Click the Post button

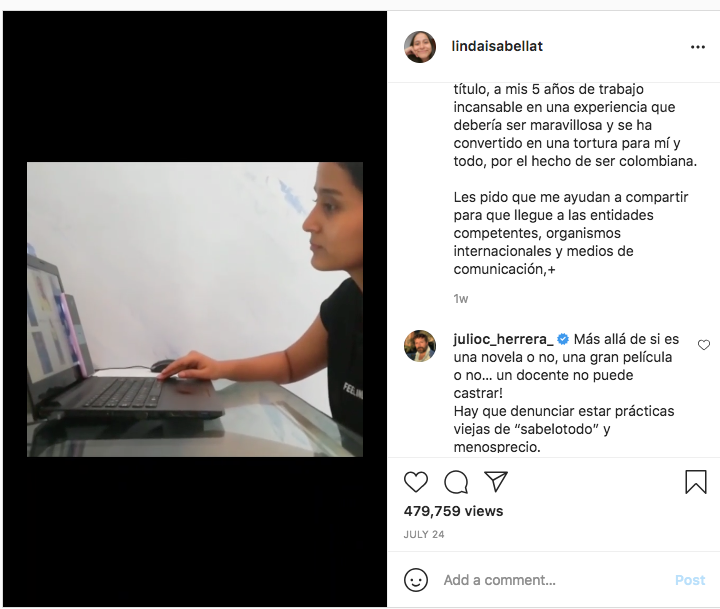pyautogui.click(x=690, y=580)
